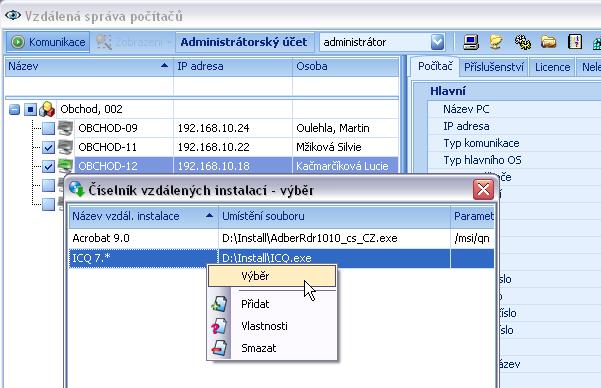Image resolution: width=601 pixels, height=388 pixels.
Task: Click the Název filter field below header
Action: coord(89,87)
